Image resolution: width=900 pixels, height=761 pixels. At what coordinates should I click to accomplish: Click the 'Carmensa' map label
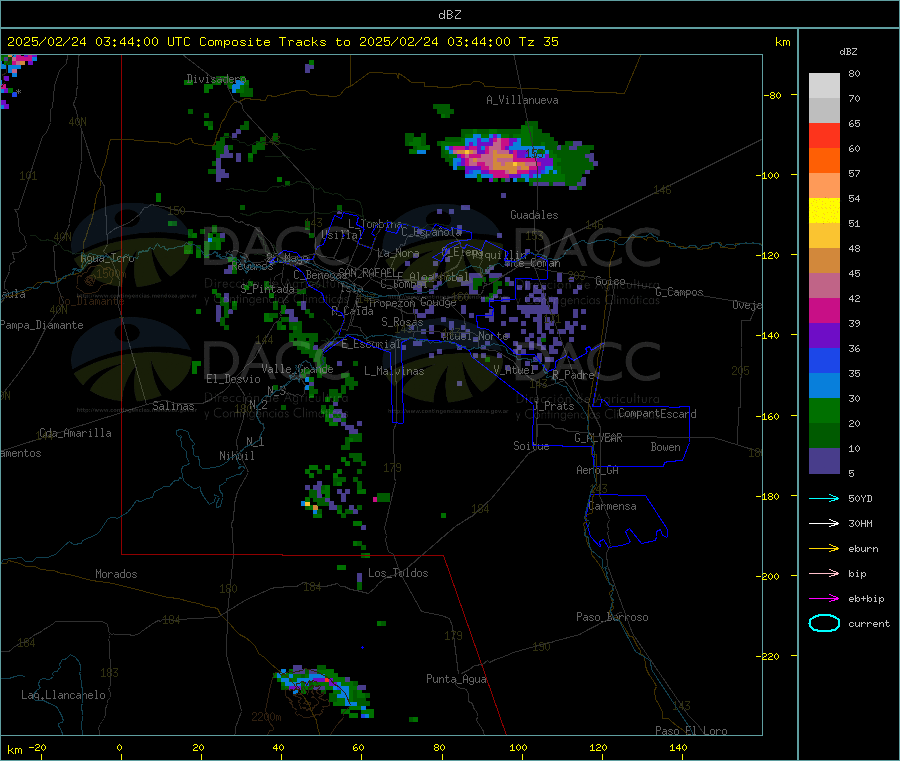coord(612,506)
